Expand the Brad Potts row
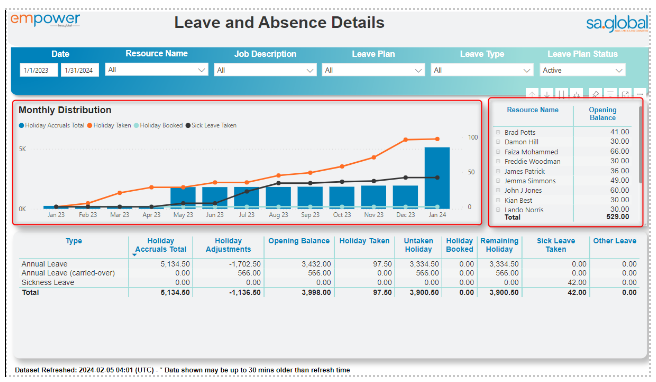The width and height of the screenshot is (656, 382). (x=498, y=132)
